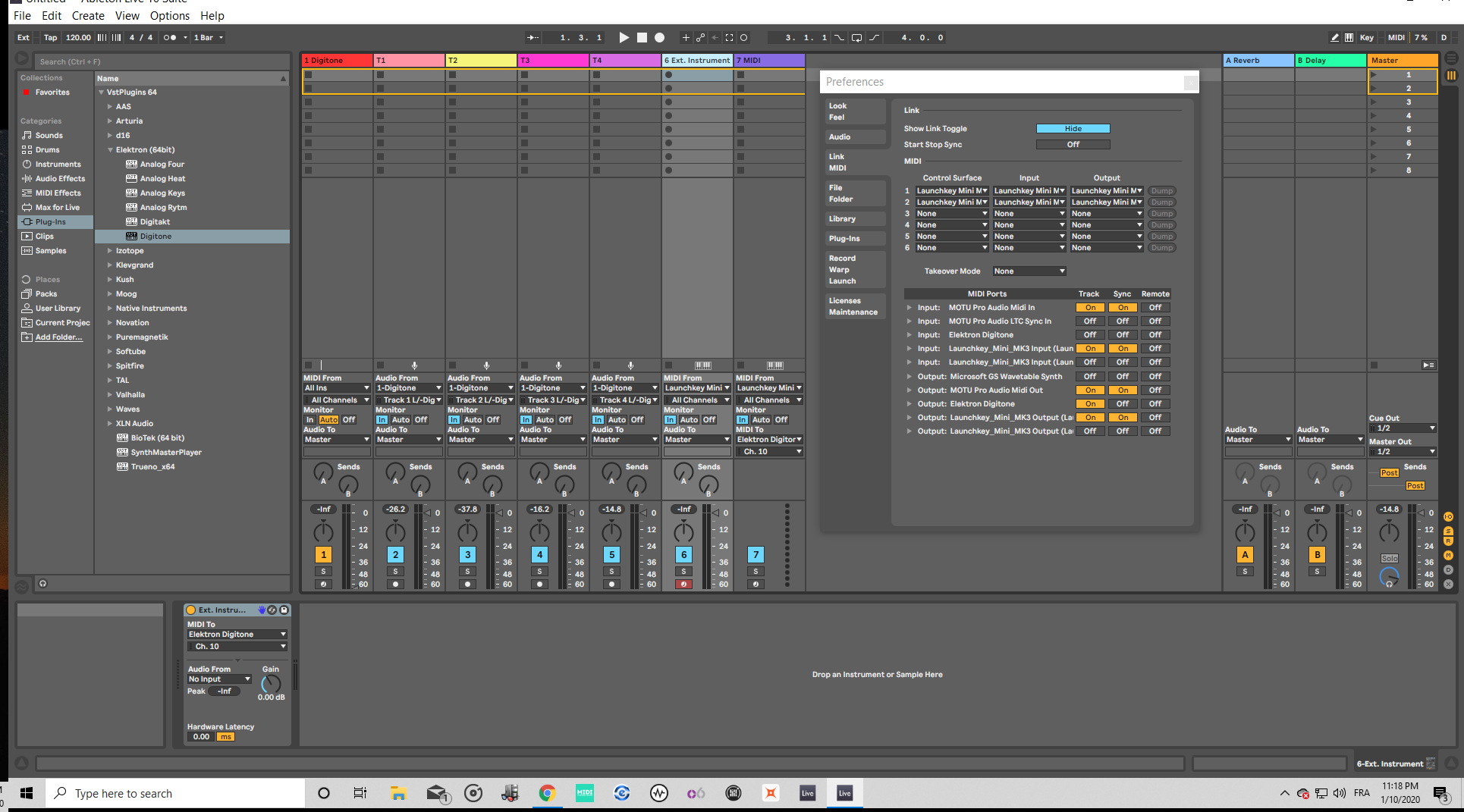Viewport: 1464px width, 812px height.
Task: Open the MIDI Effects category
Action: point(58,193)
